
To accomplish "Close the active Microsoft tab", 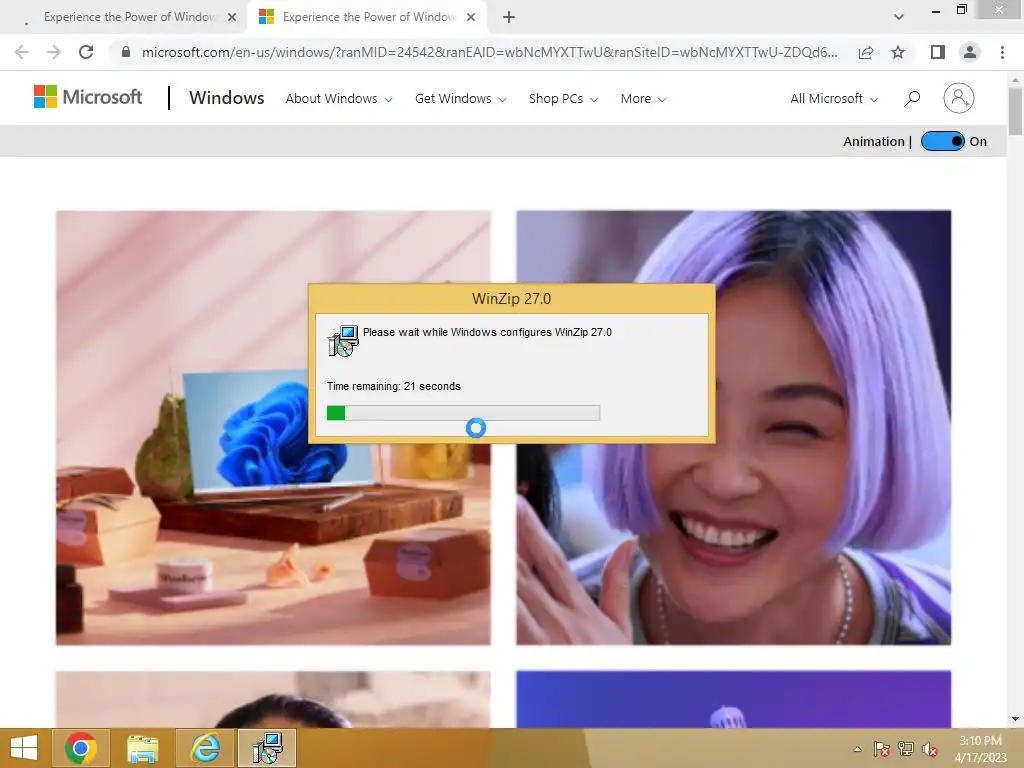I will (x=471, y=17).
